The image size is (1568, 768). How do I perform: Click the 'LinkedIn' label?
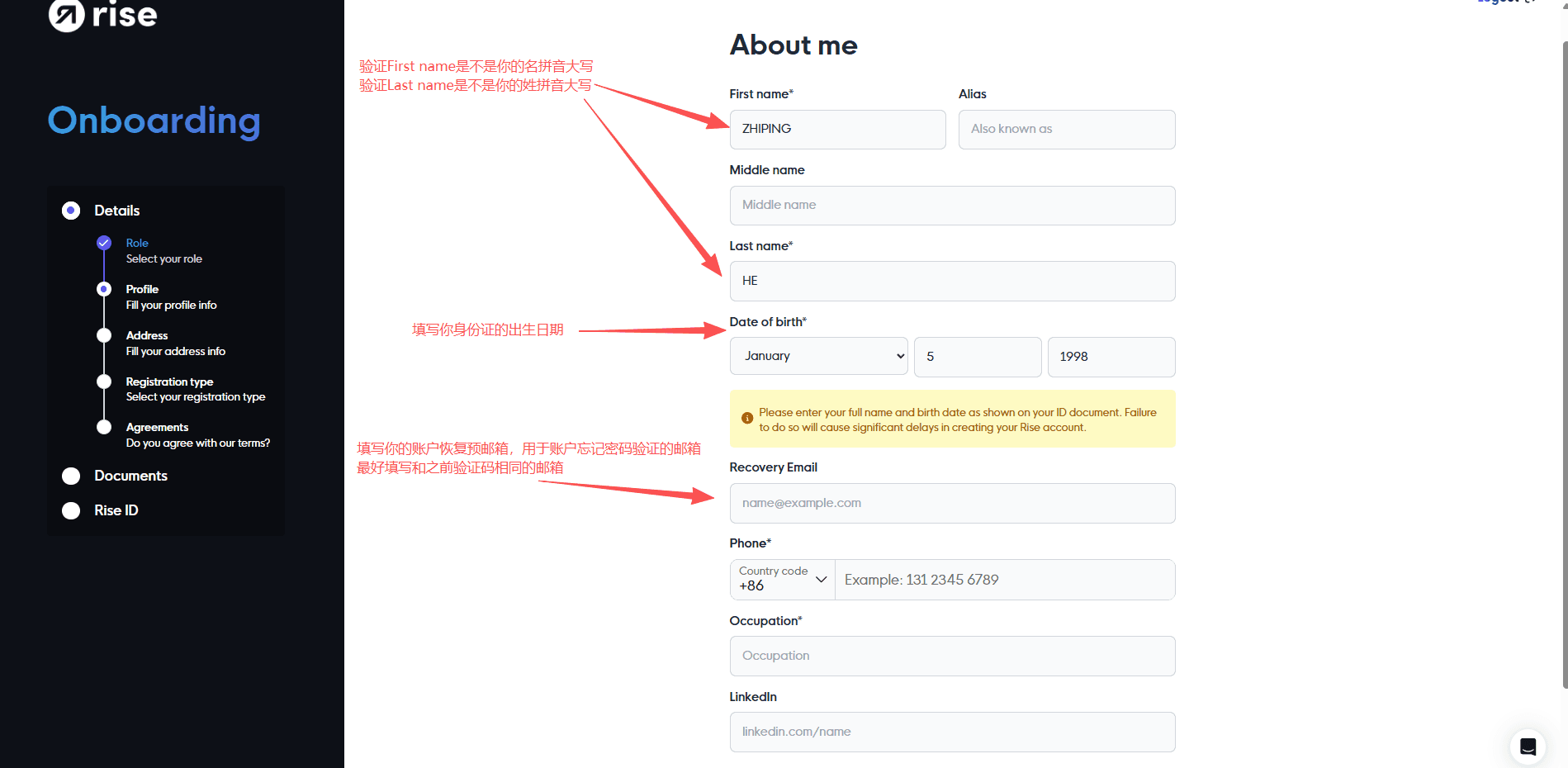pos(753,697)
